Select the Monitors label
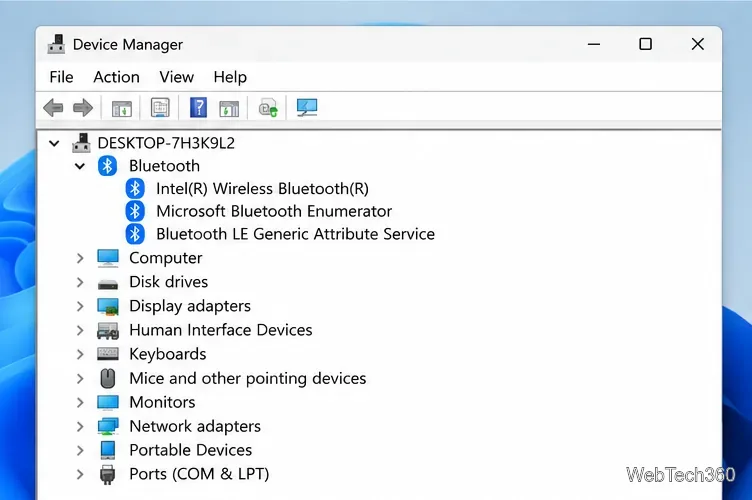752x500 pixels. pyautogui.click(x=163, y=402)
